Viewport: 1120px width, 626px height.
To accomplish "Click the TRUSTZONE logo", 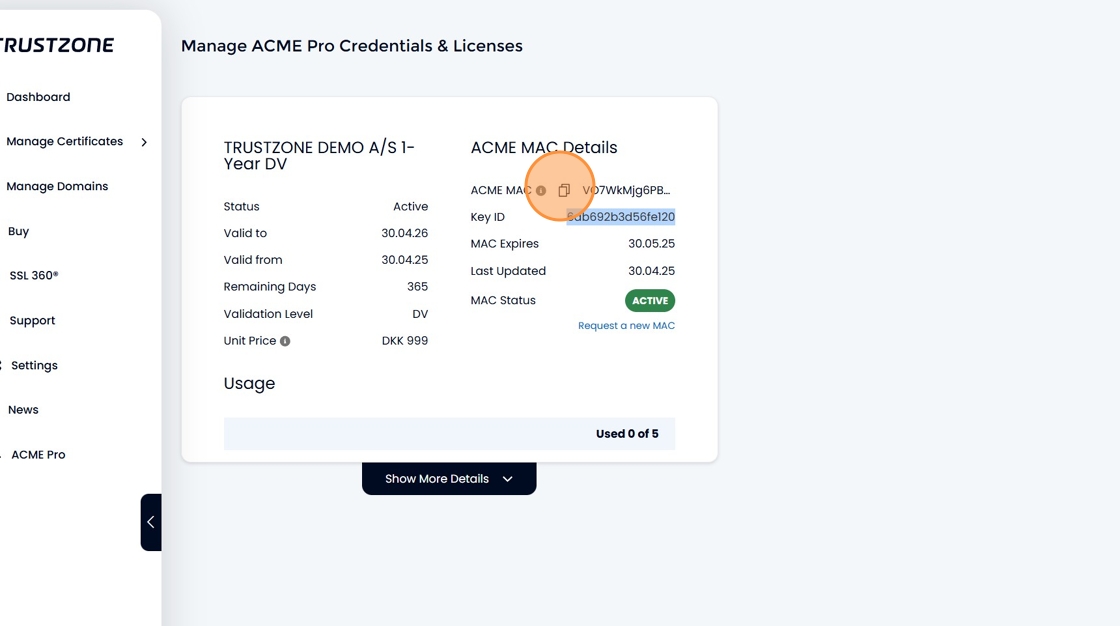I will pos(57,45).
